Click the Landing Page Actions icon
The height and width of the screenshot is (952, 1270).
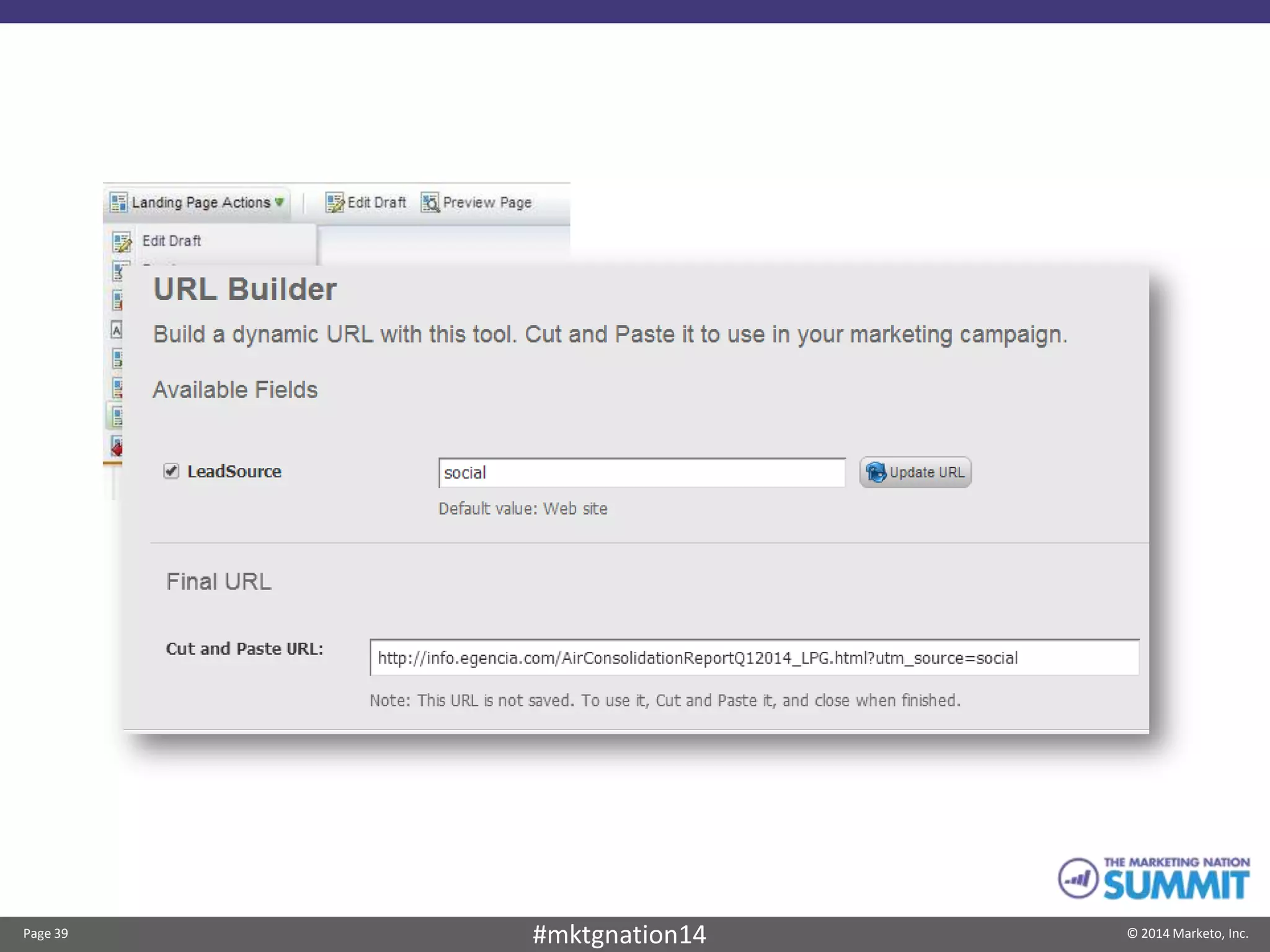[118, 203]
